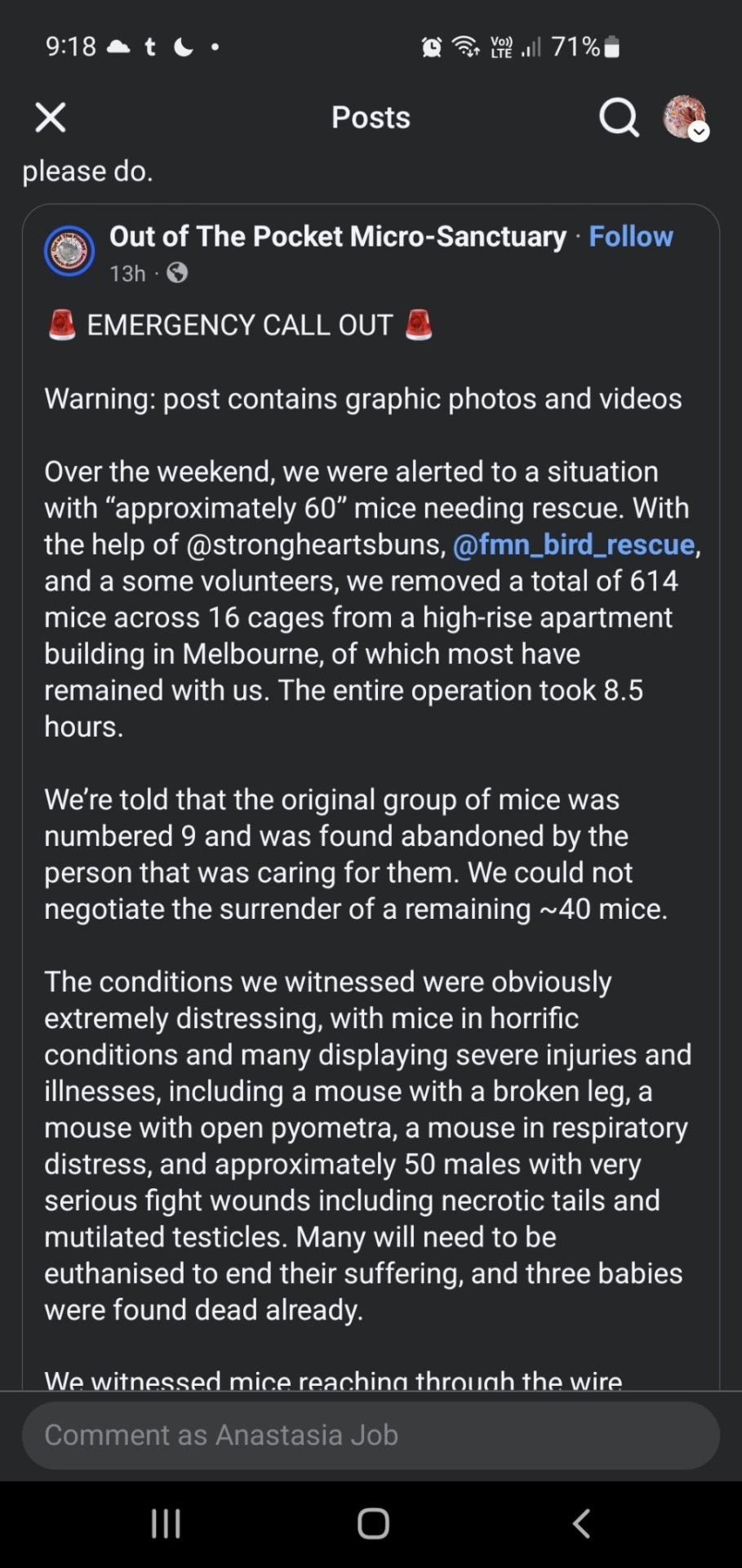Tap the battery 71% indicator

[585, 47]
